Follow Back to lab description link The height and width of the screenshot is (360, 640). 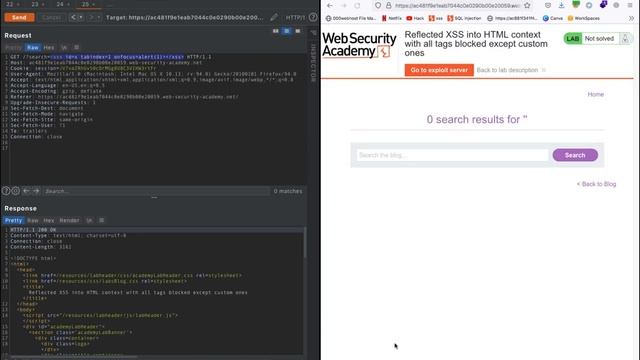(x=507, y=70)
